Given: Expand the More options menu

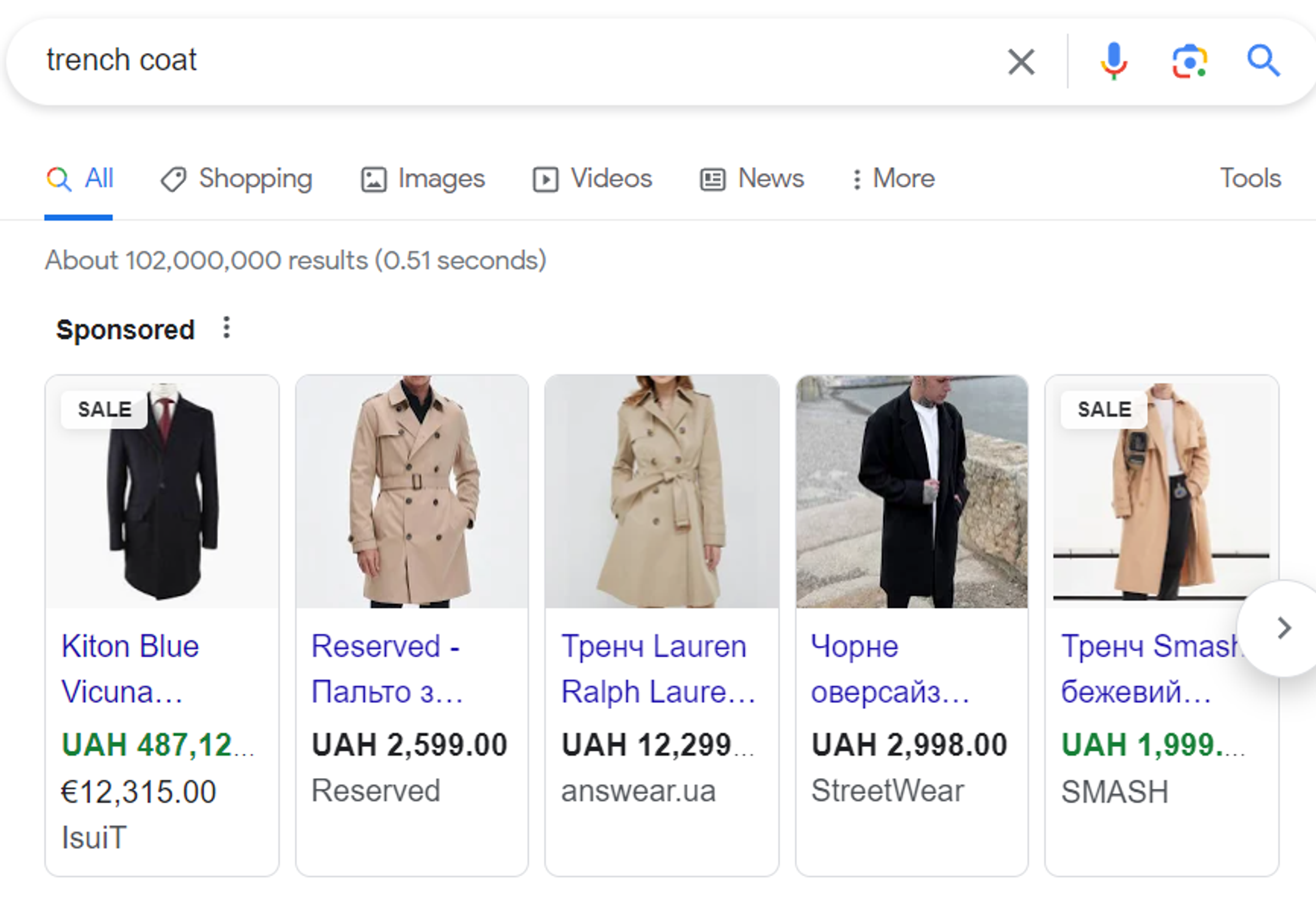Looking at the screenshot, I should pyautogui.click(x=893, y=179).
